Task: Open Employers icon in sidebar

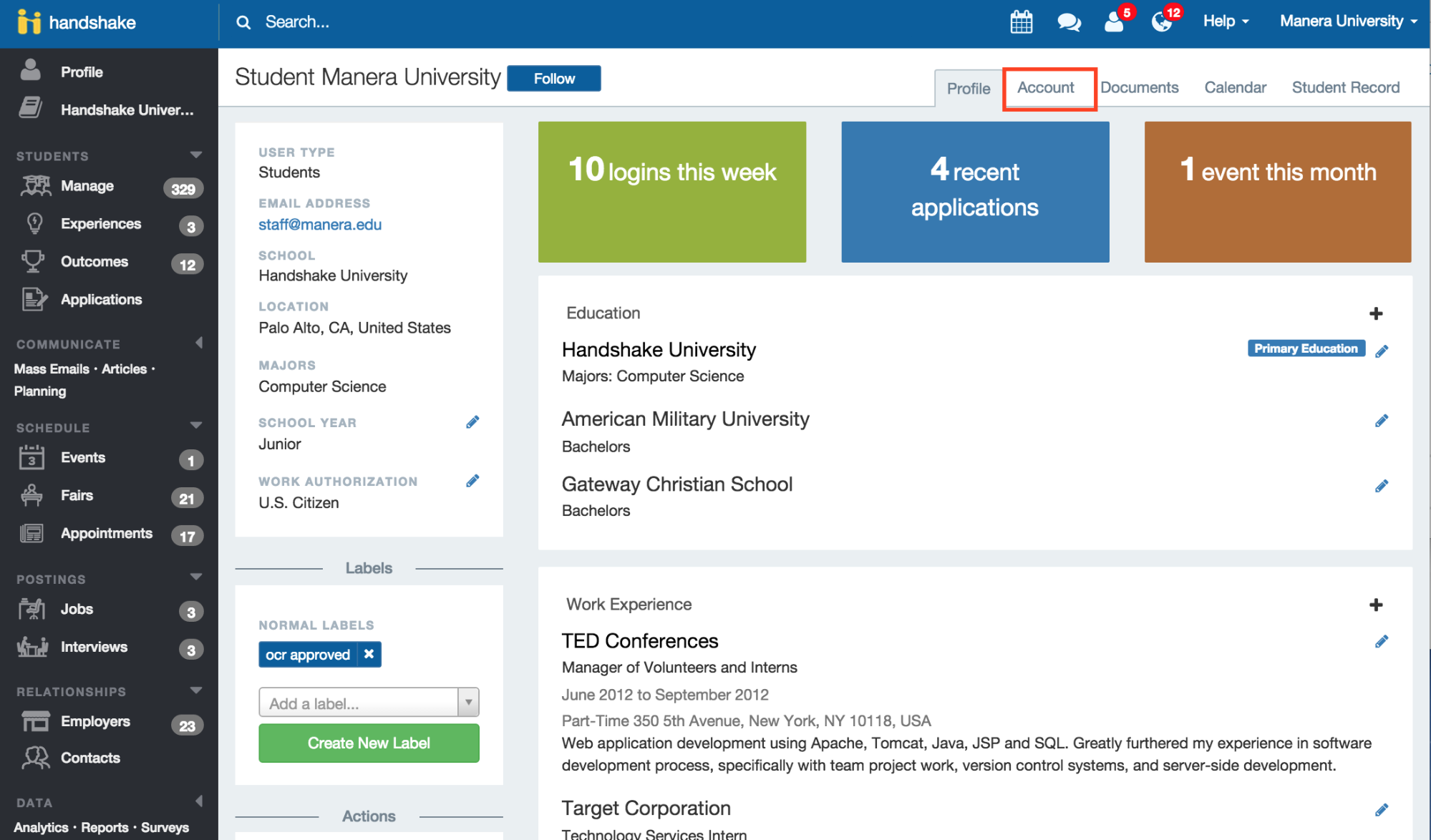Action: tap(35, 721)
